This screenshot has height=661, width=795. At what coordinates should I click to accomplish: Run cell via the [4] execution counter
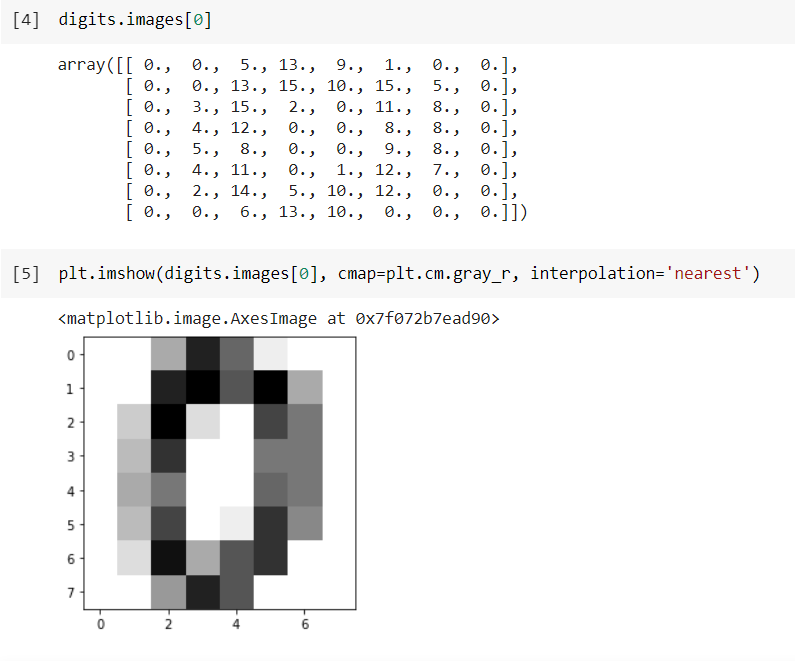click(26, 20)
